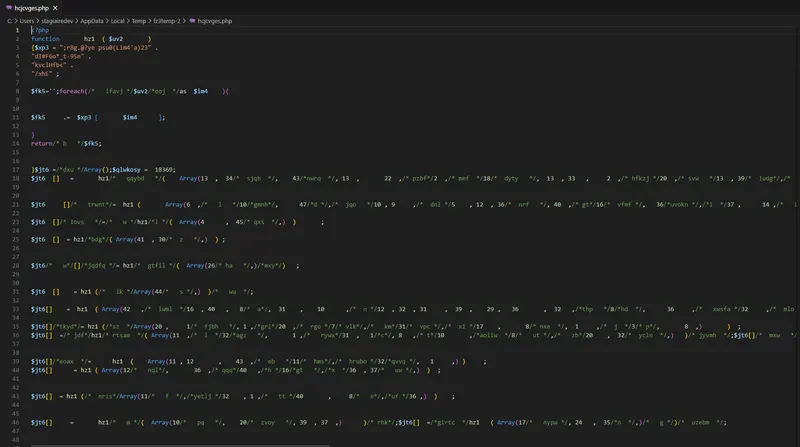Open the Users breadcrumb segment
800x447 pixels.
pos(27,21)
